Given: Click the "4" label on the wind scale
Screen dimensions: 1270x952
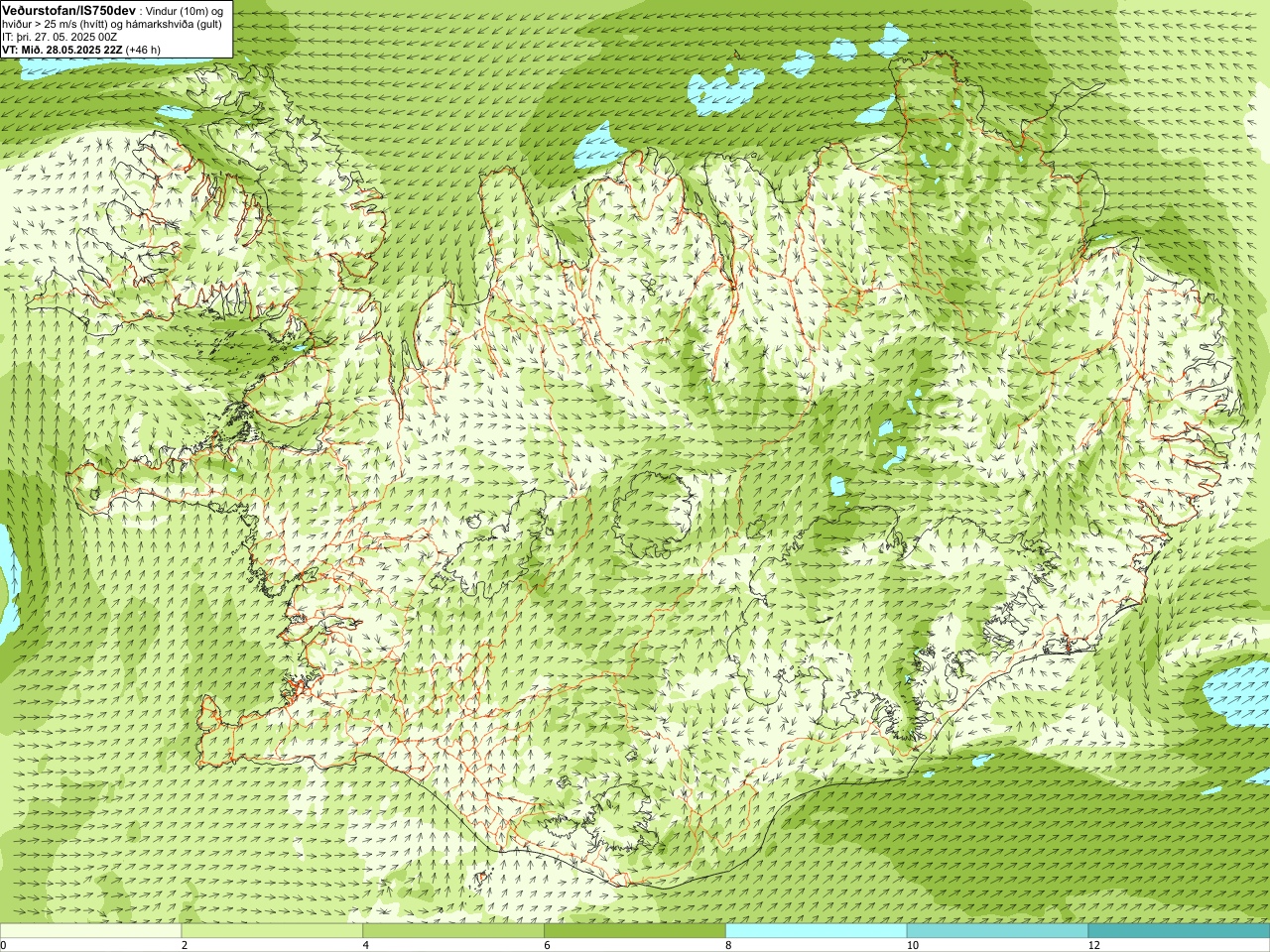Looking at the screenshot, I should point(366,945).
